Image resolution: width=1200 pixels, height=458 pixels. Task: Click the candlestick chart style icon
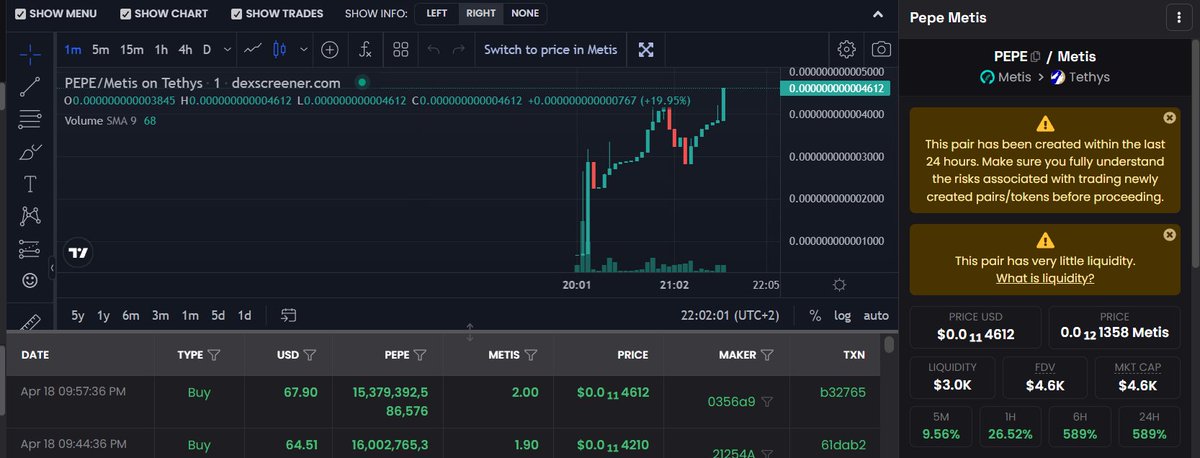[280, 49]
